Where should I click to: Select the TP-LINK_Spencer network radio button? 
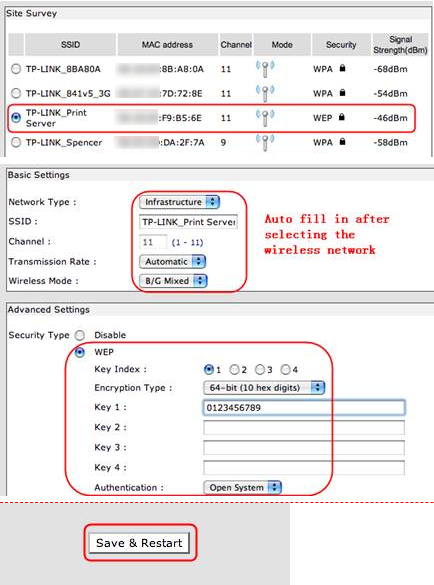point(16,142)
